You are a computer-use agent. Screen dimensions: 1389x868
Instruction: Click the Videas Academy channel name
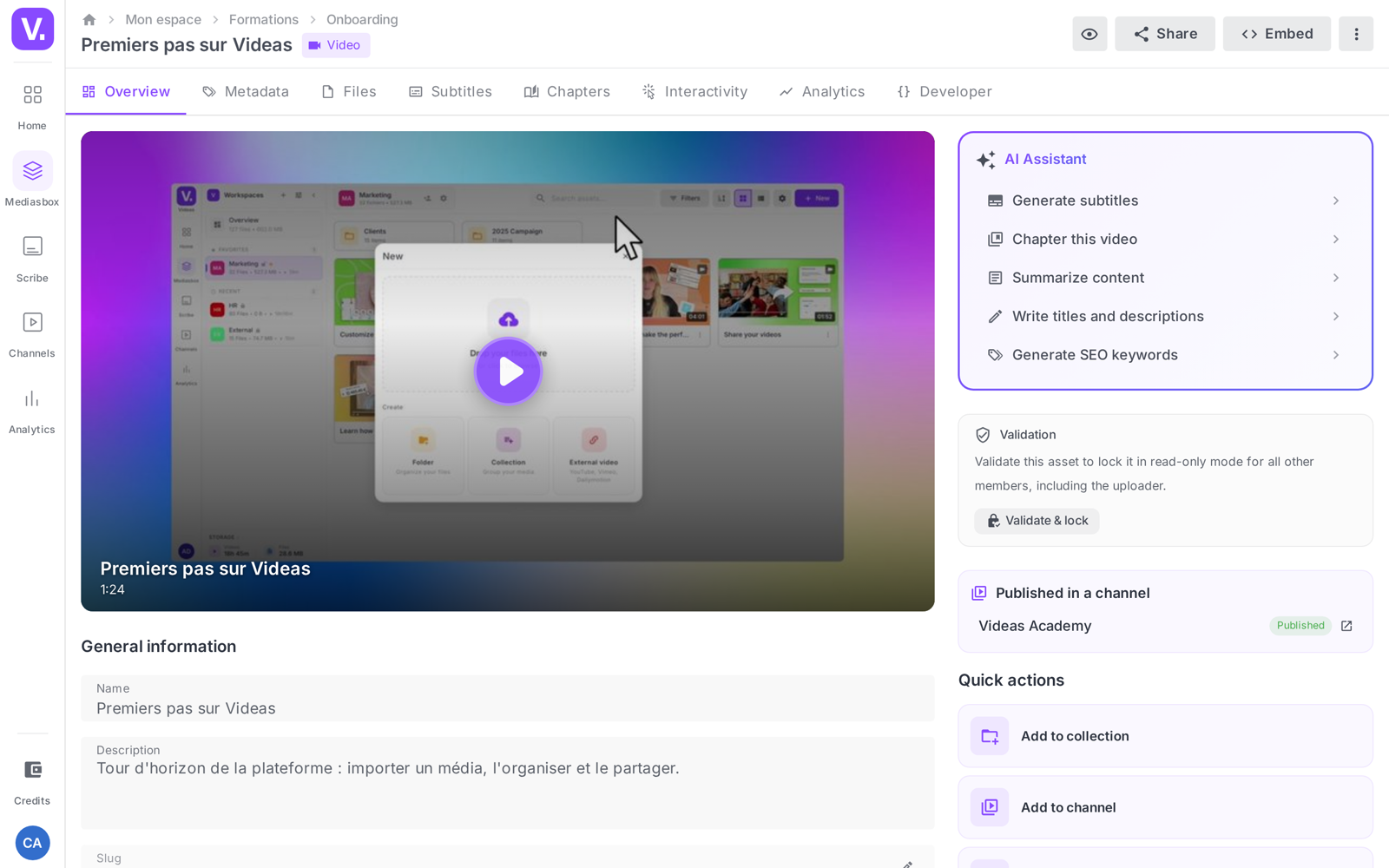point(1035,626)
